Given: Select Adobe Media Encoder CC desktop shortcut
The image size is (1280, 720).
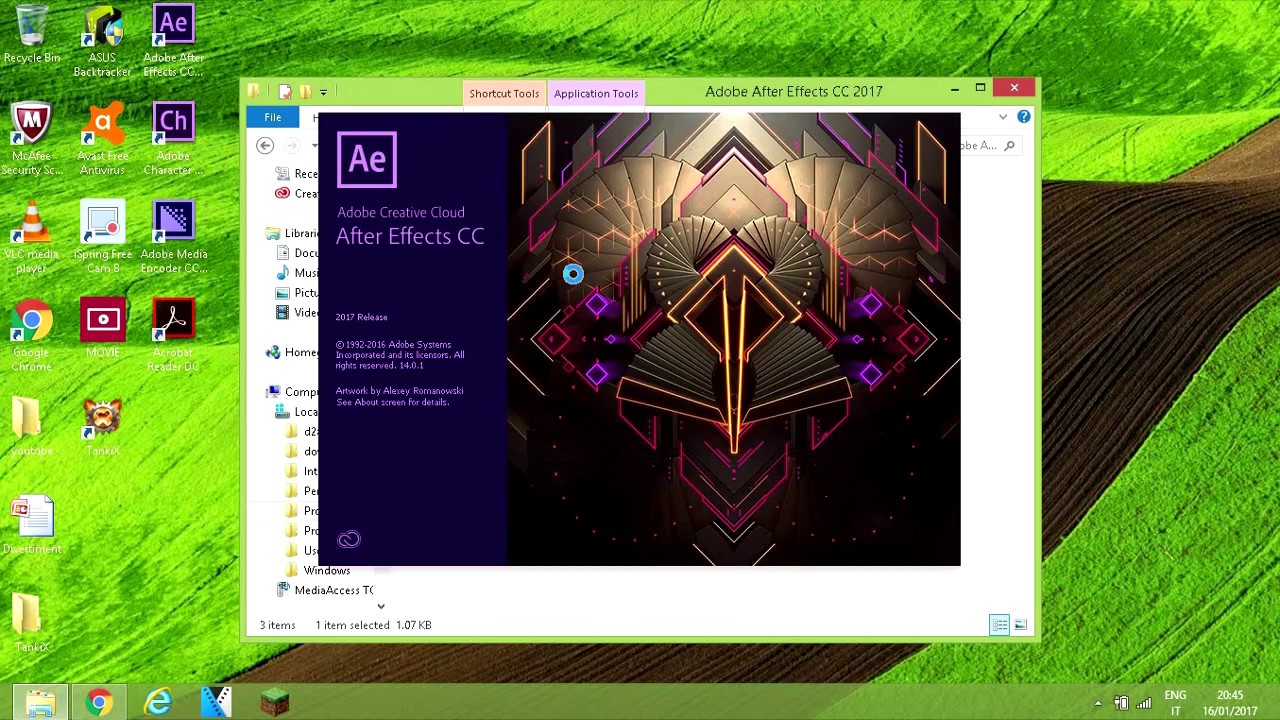Looking at the screenshot, I should tap(173, 237).
